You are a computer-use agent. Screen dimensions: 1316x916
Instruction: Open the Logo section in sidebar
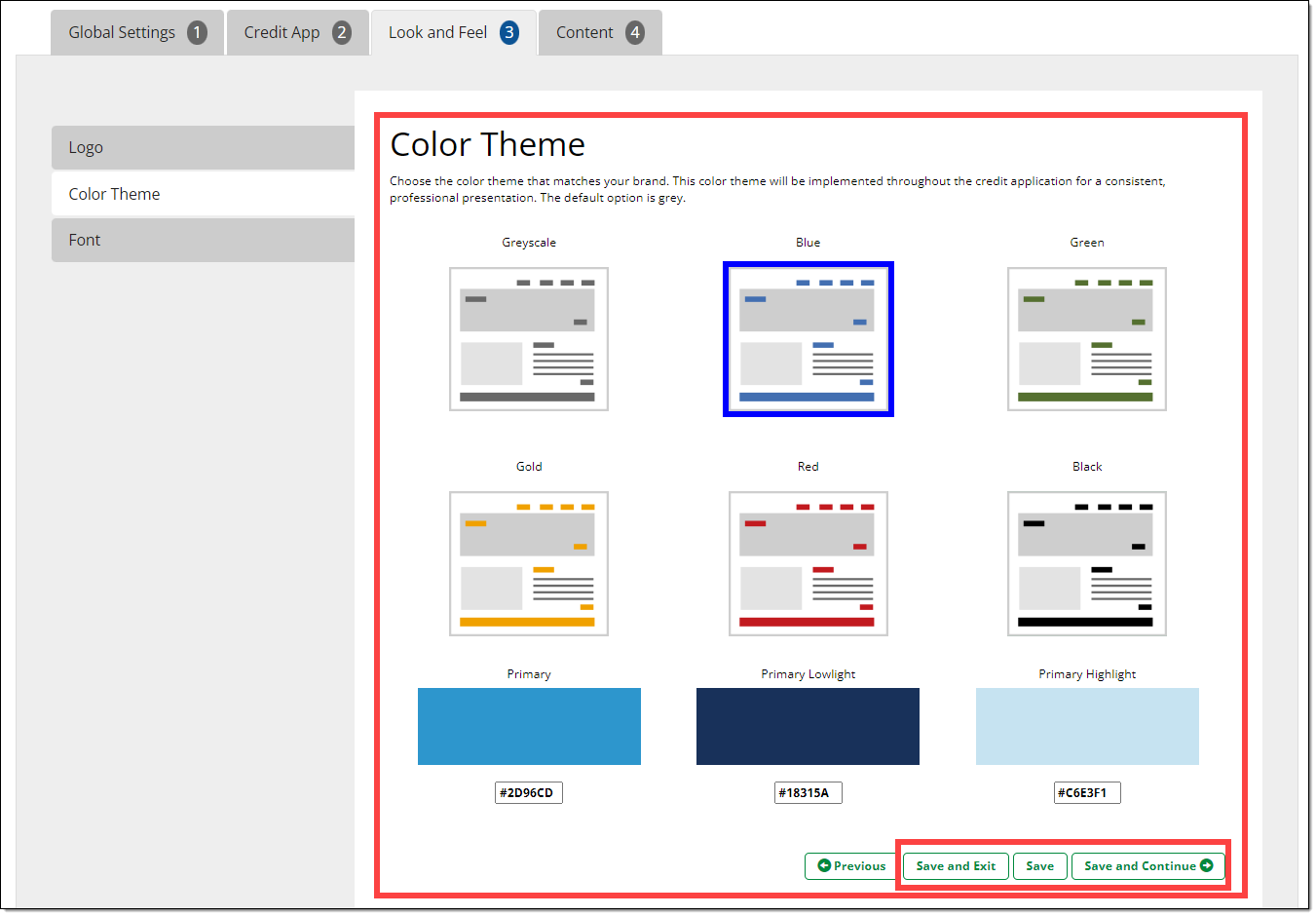[x=203, y=148]
